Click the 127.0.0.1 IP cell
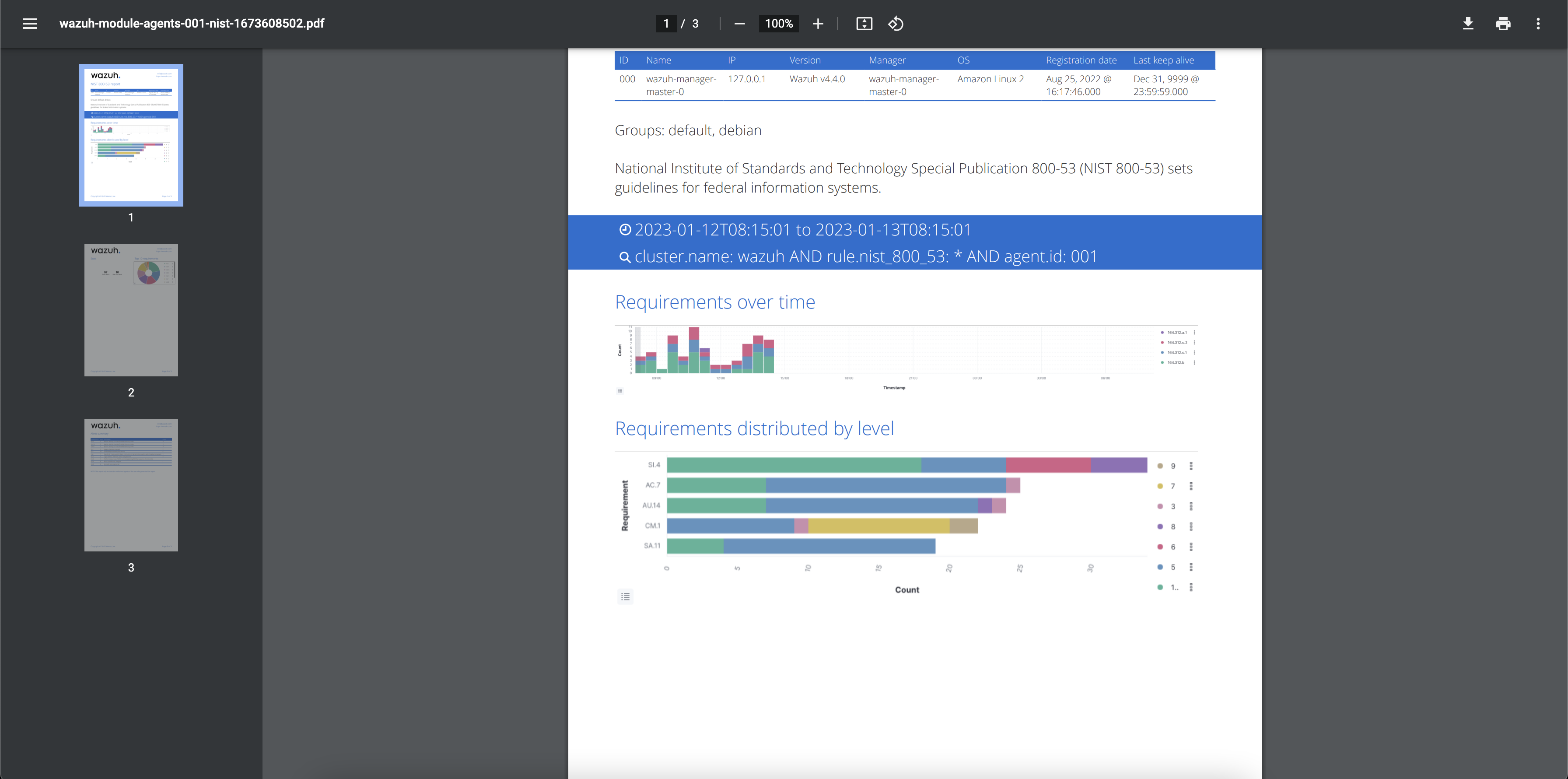 (x=746, y=79)
